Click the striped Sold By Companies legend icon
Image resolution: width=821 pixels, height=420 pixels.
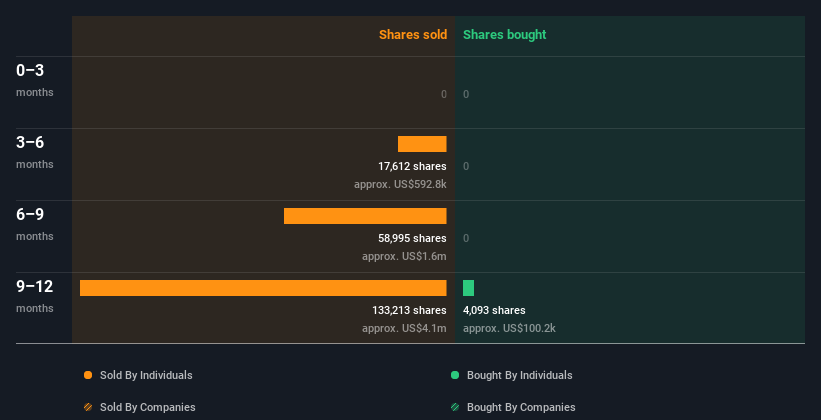click(88, 407)
